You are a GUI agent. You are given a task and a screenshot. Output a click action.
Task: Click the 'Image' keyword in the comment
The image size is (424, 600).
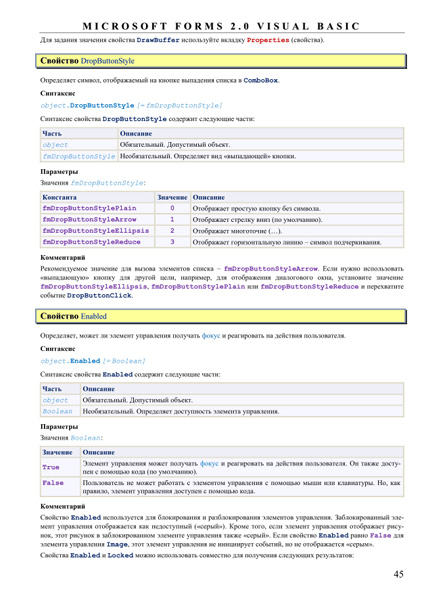(117, 544)
